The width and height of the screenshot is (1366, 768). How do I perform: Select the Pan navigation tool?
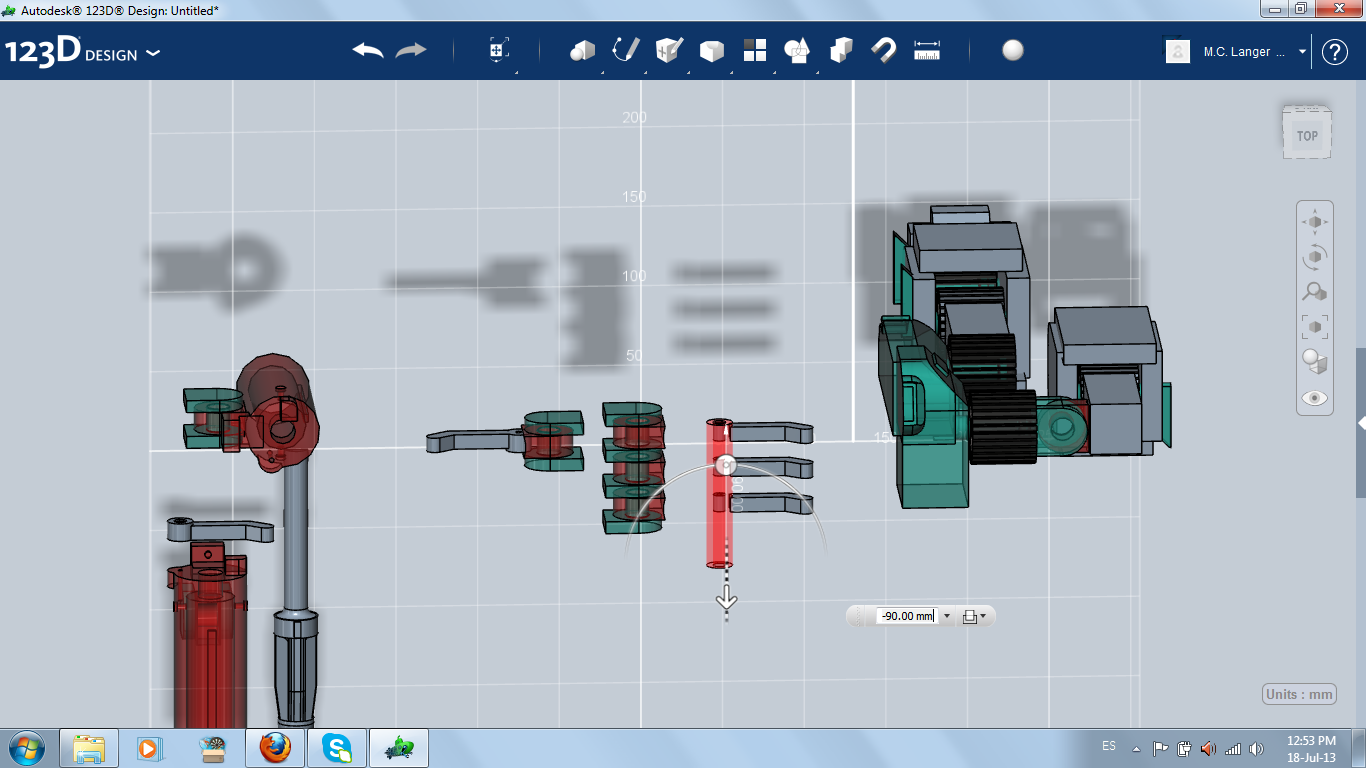click(x=1315, y=222)
